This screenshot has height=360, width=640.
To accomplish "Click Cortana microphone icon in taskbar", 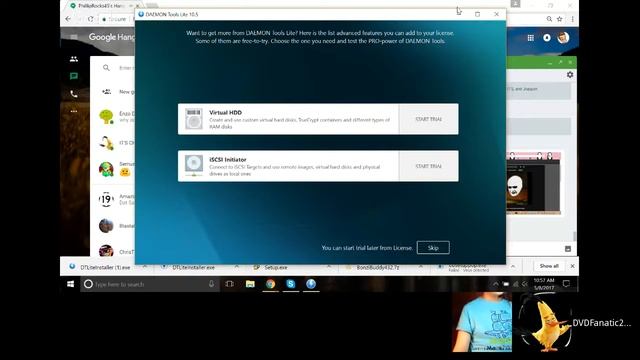I will coord(211,284).
